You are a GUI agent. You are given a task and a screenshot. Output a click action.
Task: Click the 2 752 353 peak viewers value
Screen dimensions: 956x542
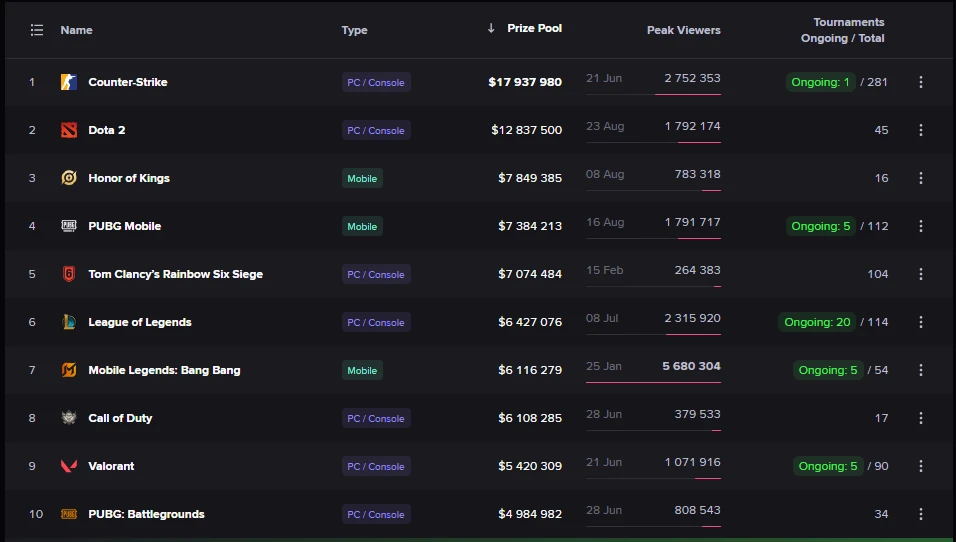(x=693, y=78)
